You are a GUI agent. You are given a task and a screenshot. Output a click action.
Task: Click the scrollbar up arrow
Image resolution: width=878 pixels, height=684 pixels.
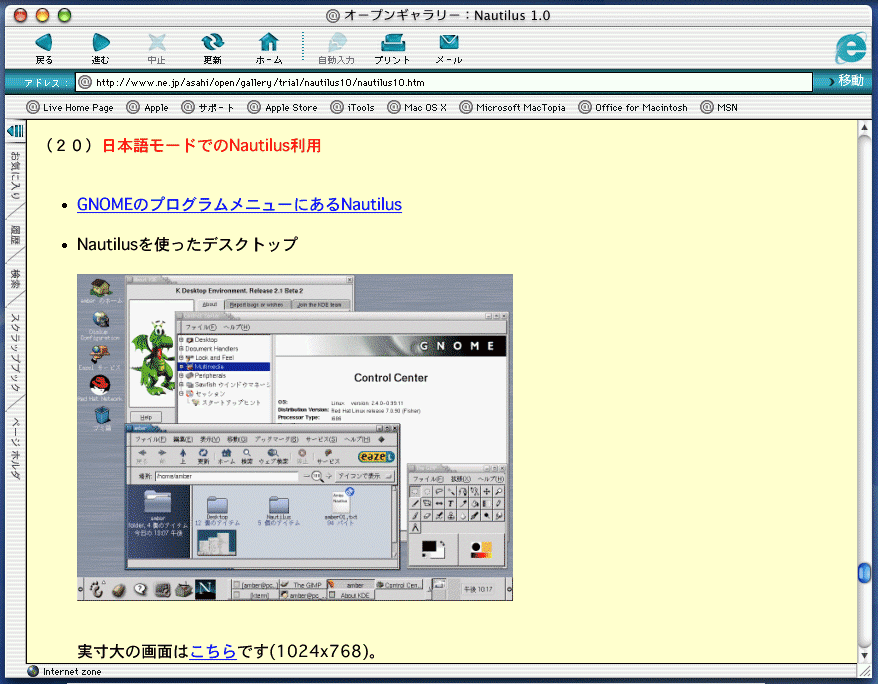pos(865,128)
